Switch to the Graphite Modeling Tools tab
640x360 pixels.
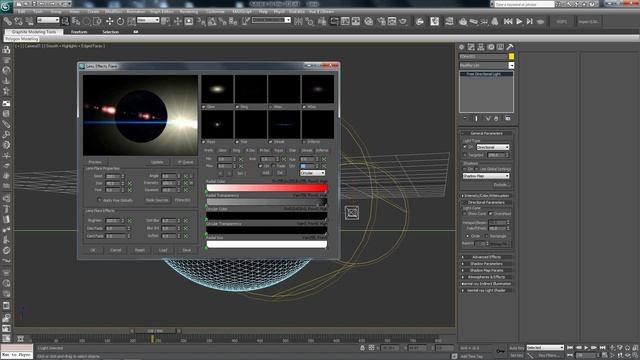click(34, 32)
